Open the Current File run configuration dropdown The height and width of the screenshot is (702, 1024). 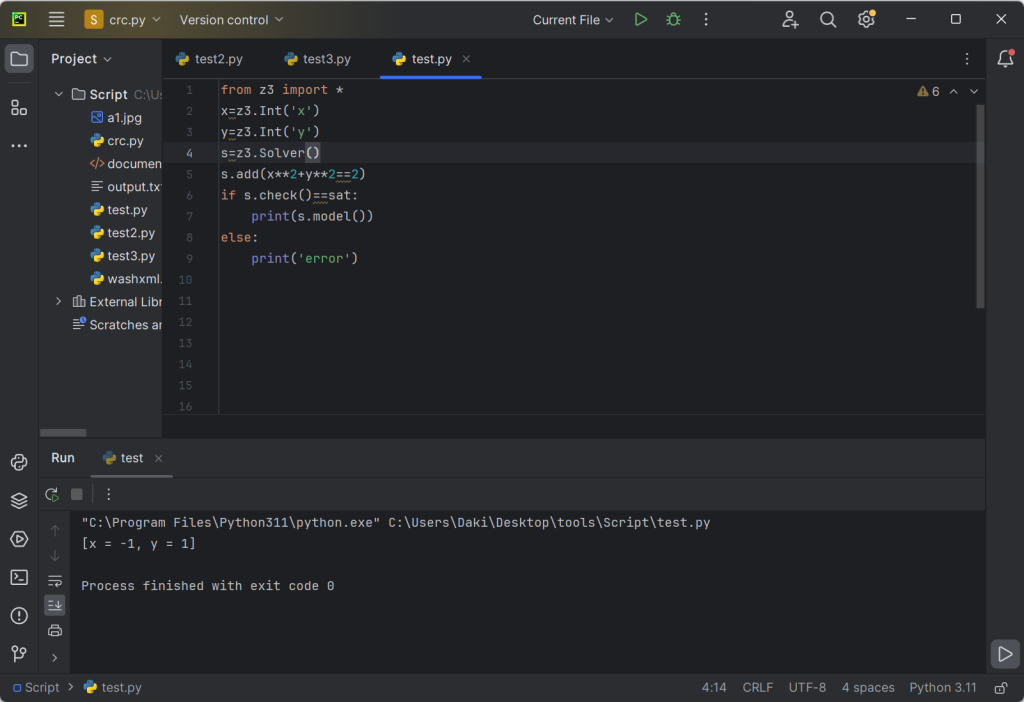pyautogui.click(x=573, y=19)
